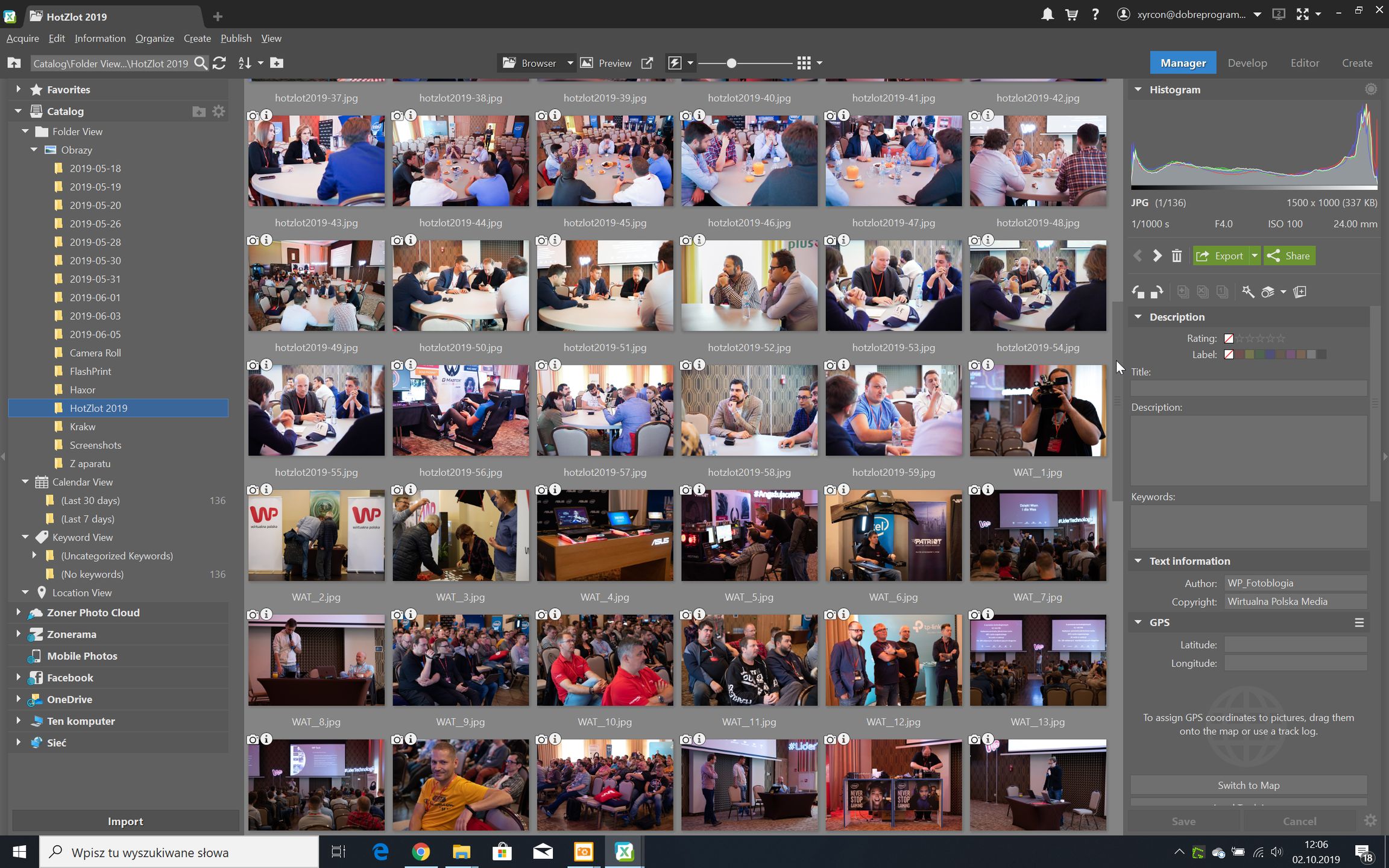This screenshot has height=868, width=1389.
Task: Click the new folder icon in toolbar
Action: pos(277,63)
